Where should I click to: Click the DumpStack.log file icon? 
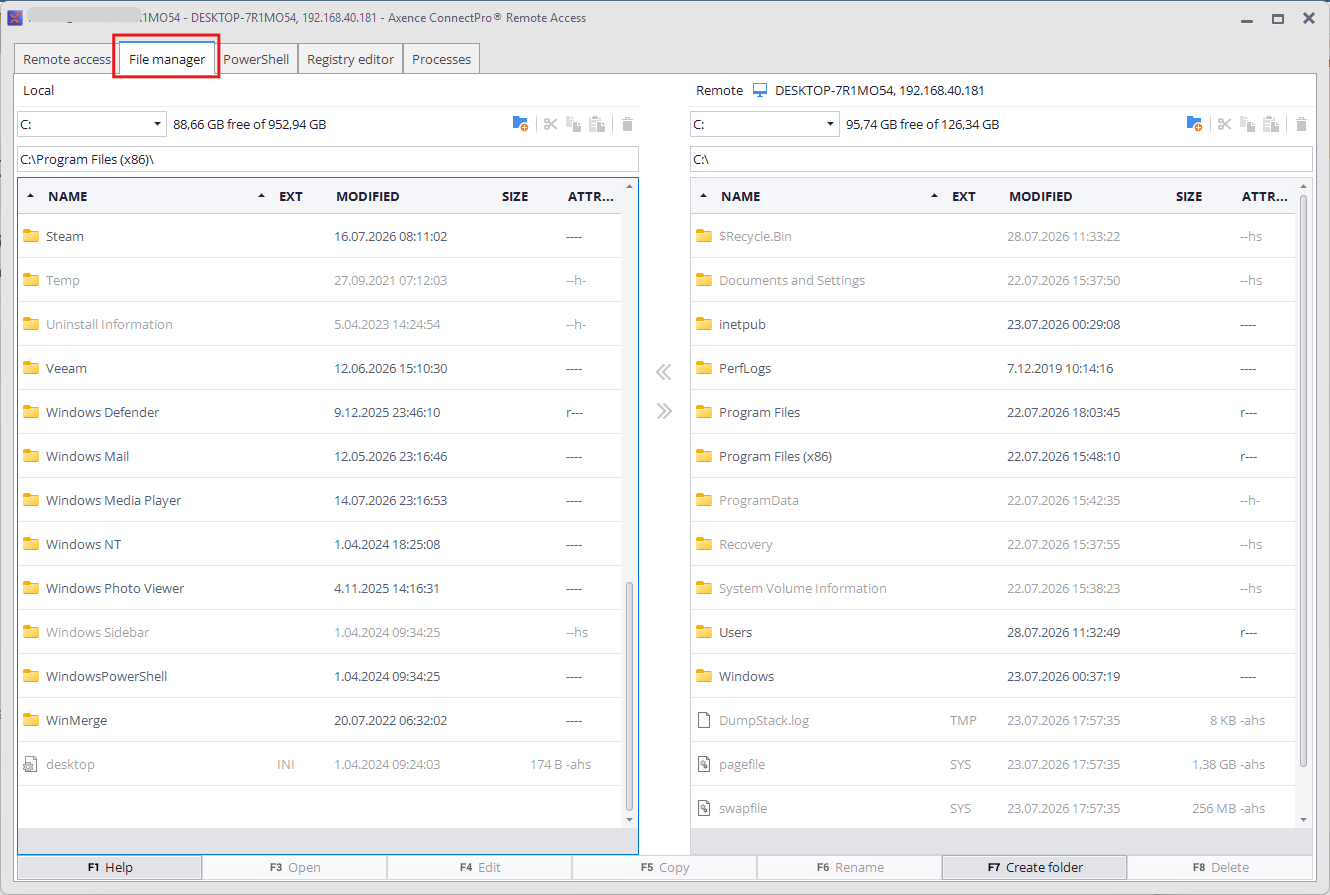tap(704, 720)
